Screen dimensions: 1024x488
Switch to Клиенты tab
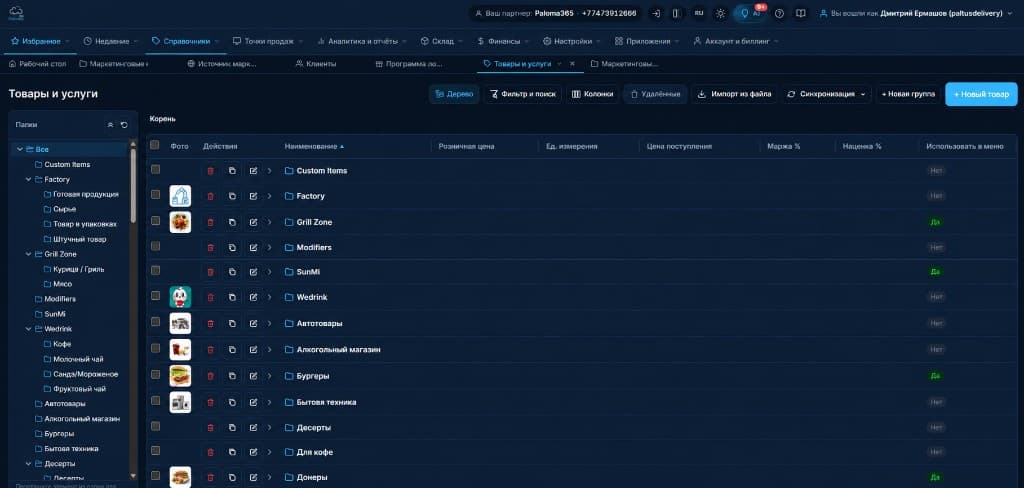click(315, 64)
